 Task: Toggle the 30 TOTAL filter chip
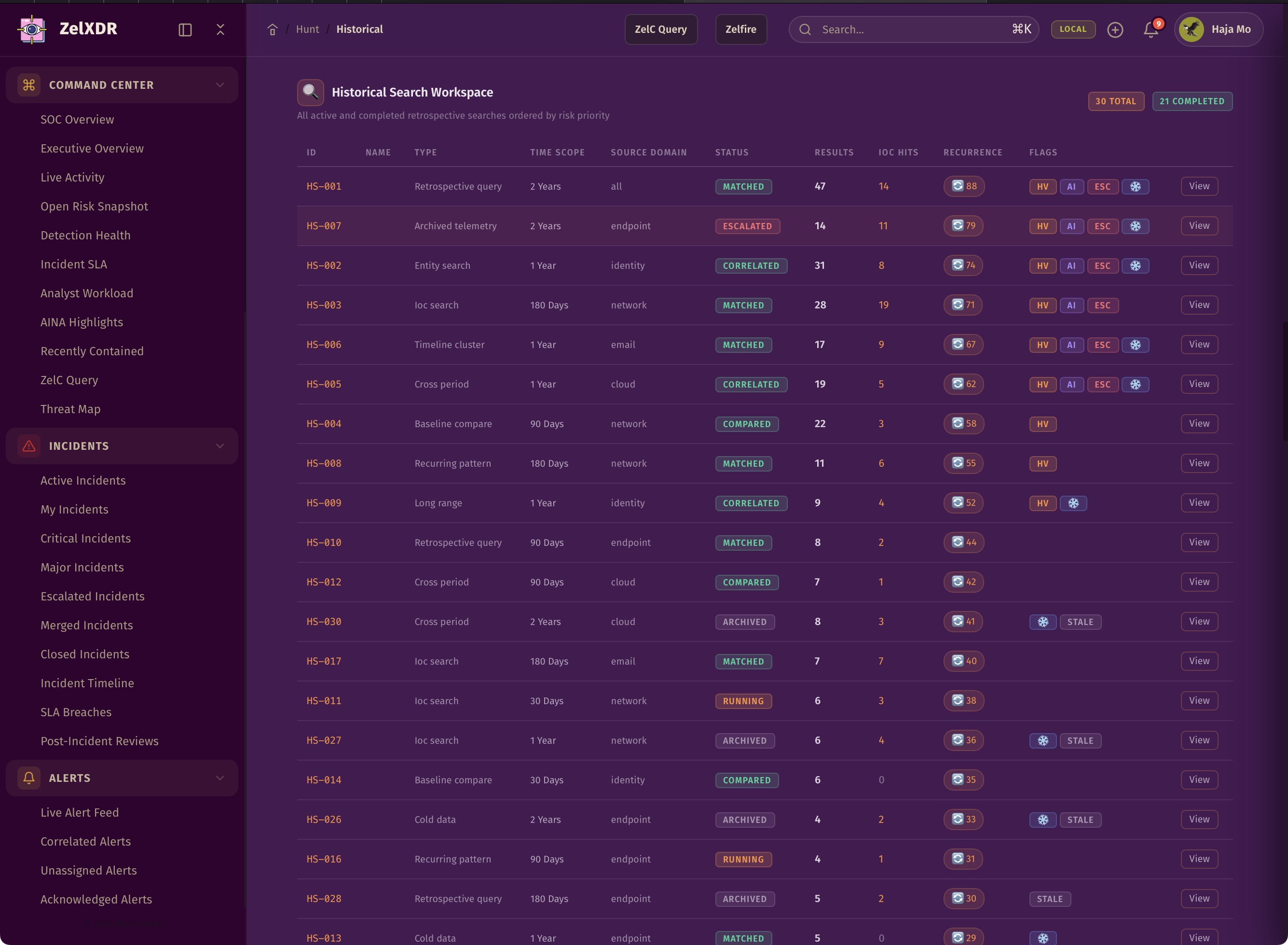coord(1115,101)
